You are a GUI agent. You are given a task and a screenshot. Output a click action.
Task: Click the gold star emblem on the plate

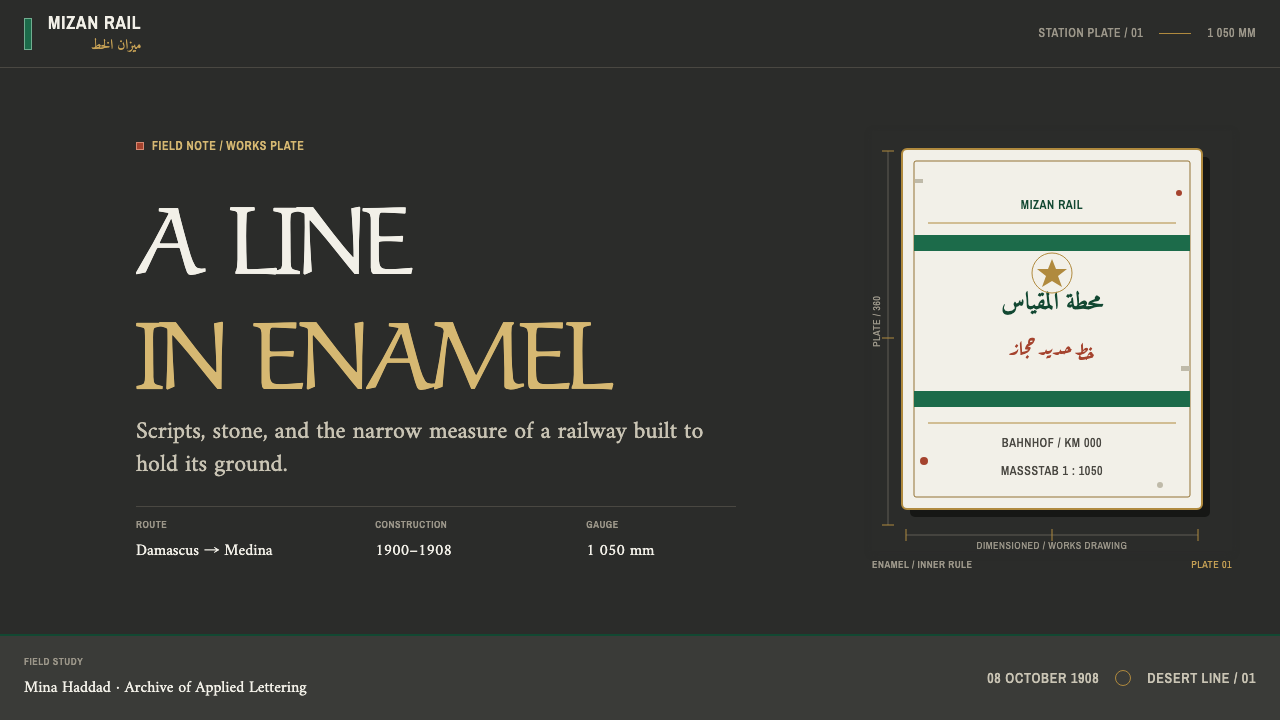[x=1052, y=273]
